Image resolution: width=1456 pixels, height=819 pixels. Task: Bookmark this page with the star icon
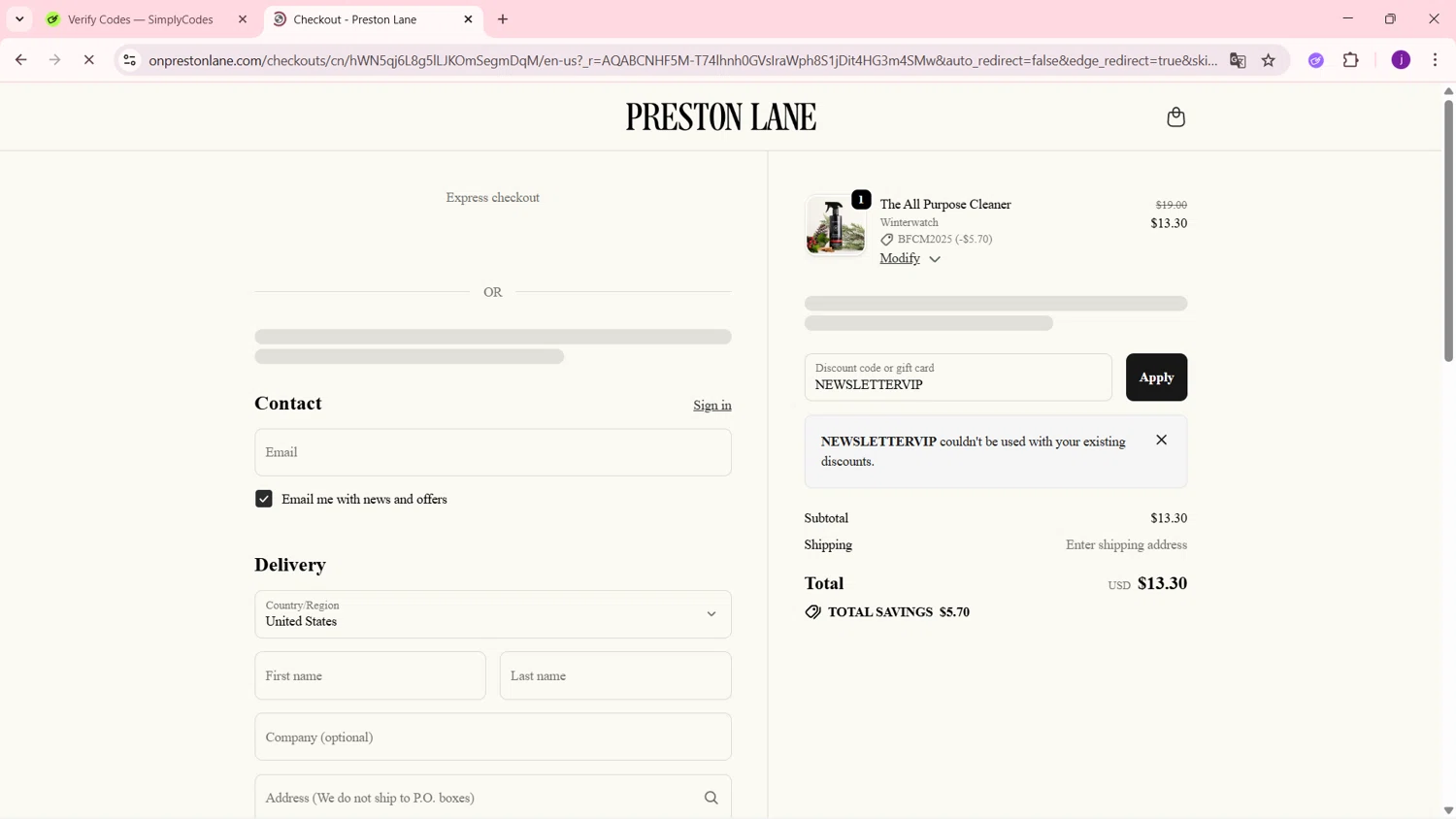tap(1269, 60)
